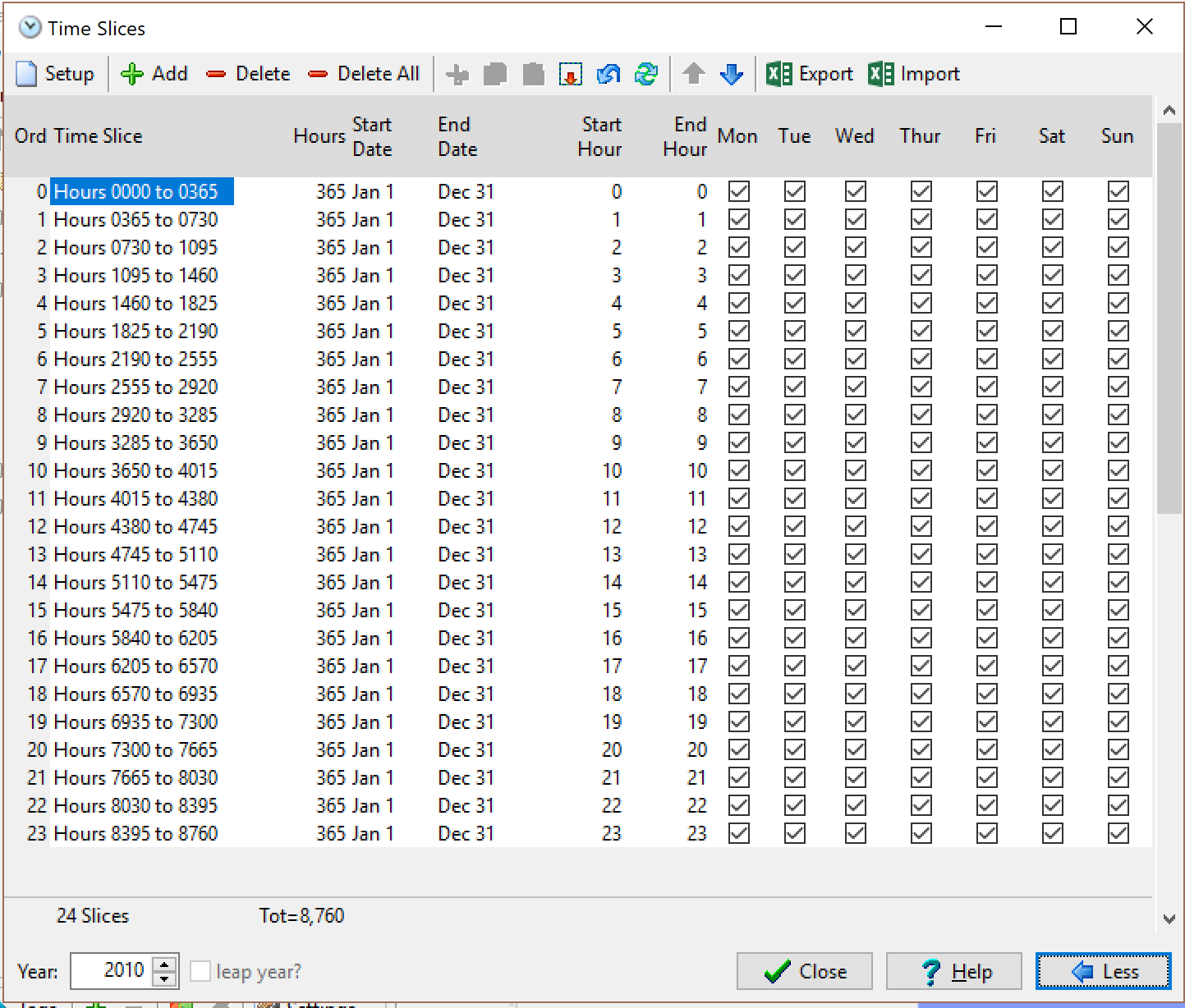Add a new time slice

(154, 74)
